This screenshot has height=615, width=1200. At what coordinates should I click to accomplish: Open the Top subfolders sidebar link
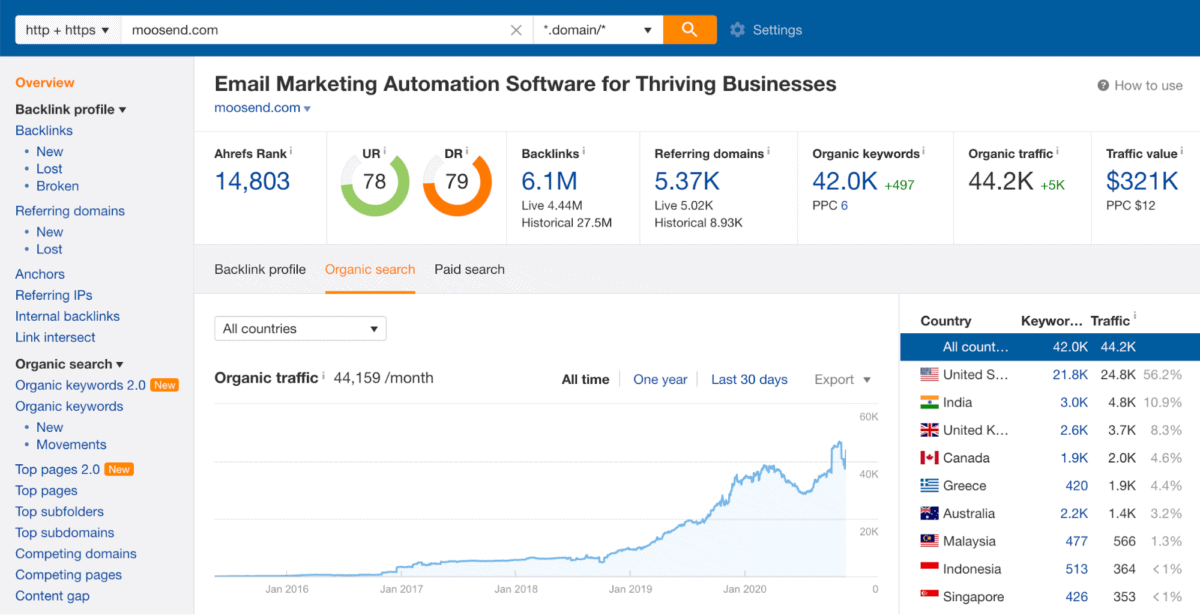[60, 512]
